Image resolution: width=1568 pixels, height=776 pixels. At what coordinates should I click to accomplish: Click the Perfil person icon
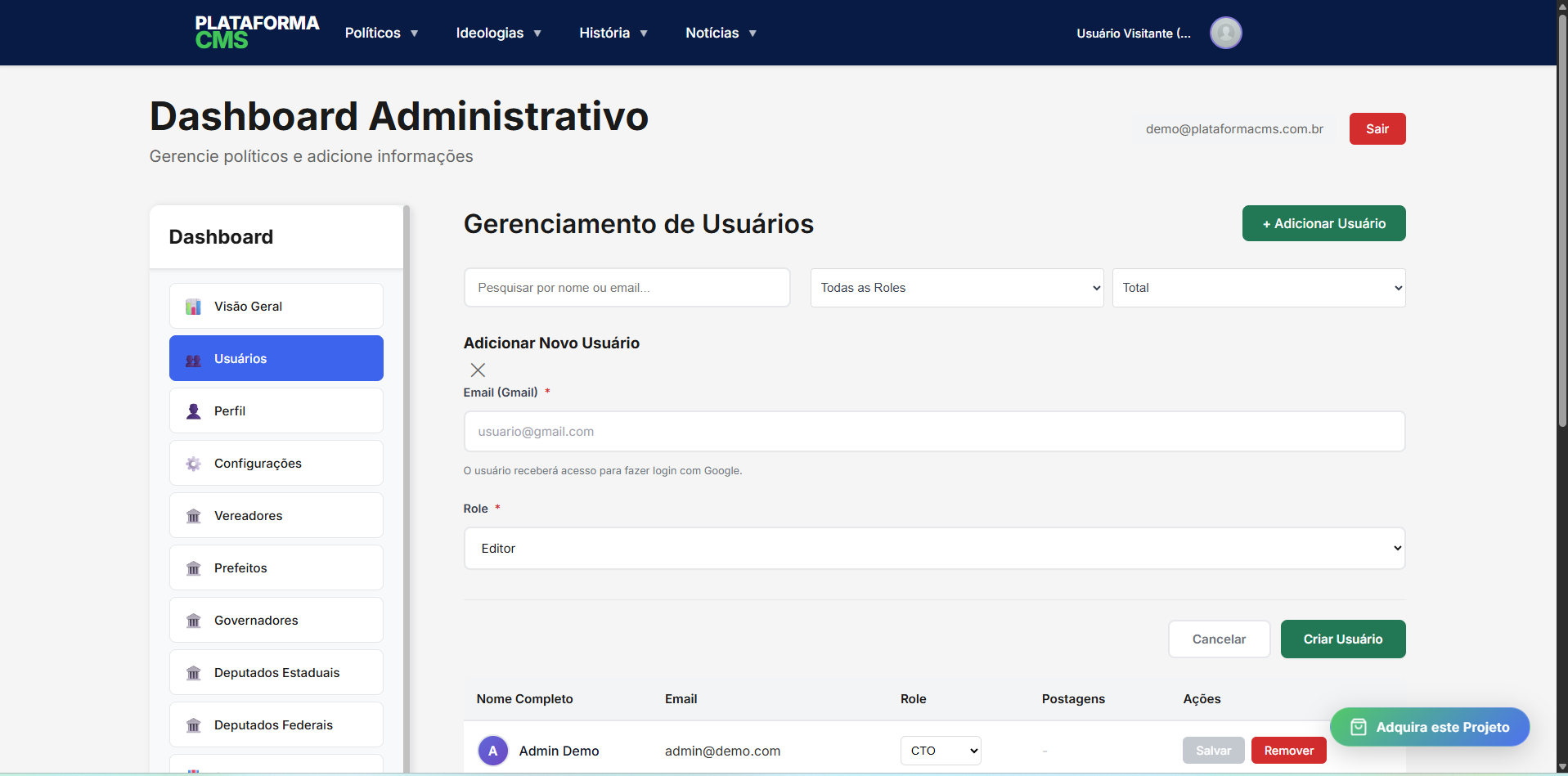coord(193,411)
